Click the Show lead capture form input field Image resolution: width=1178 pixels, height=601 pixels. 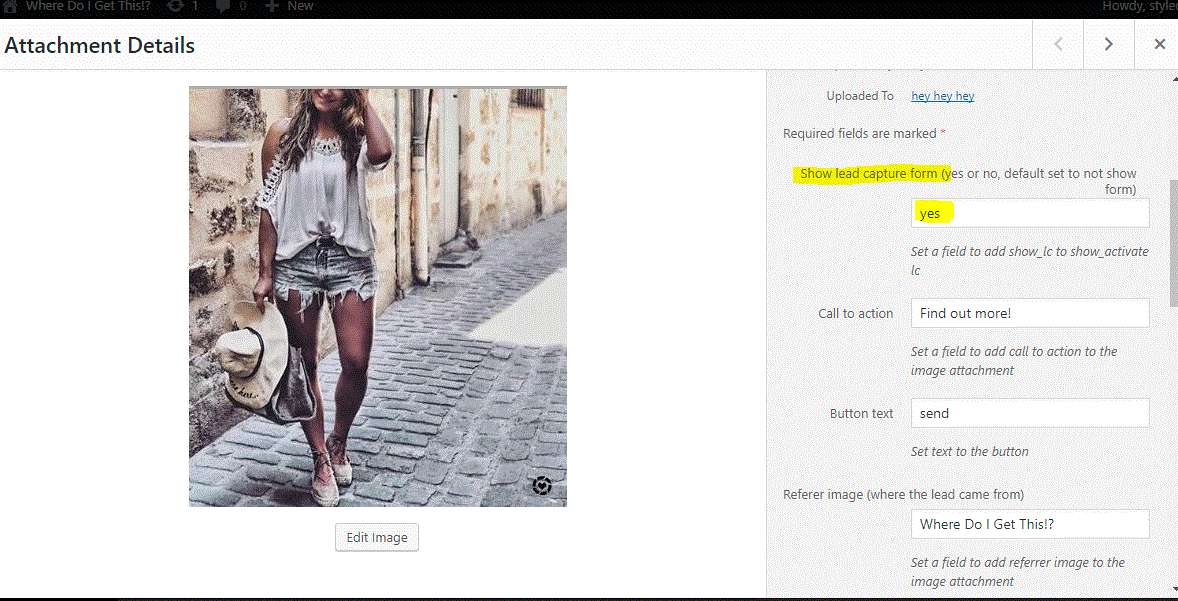pos(1030,213)
